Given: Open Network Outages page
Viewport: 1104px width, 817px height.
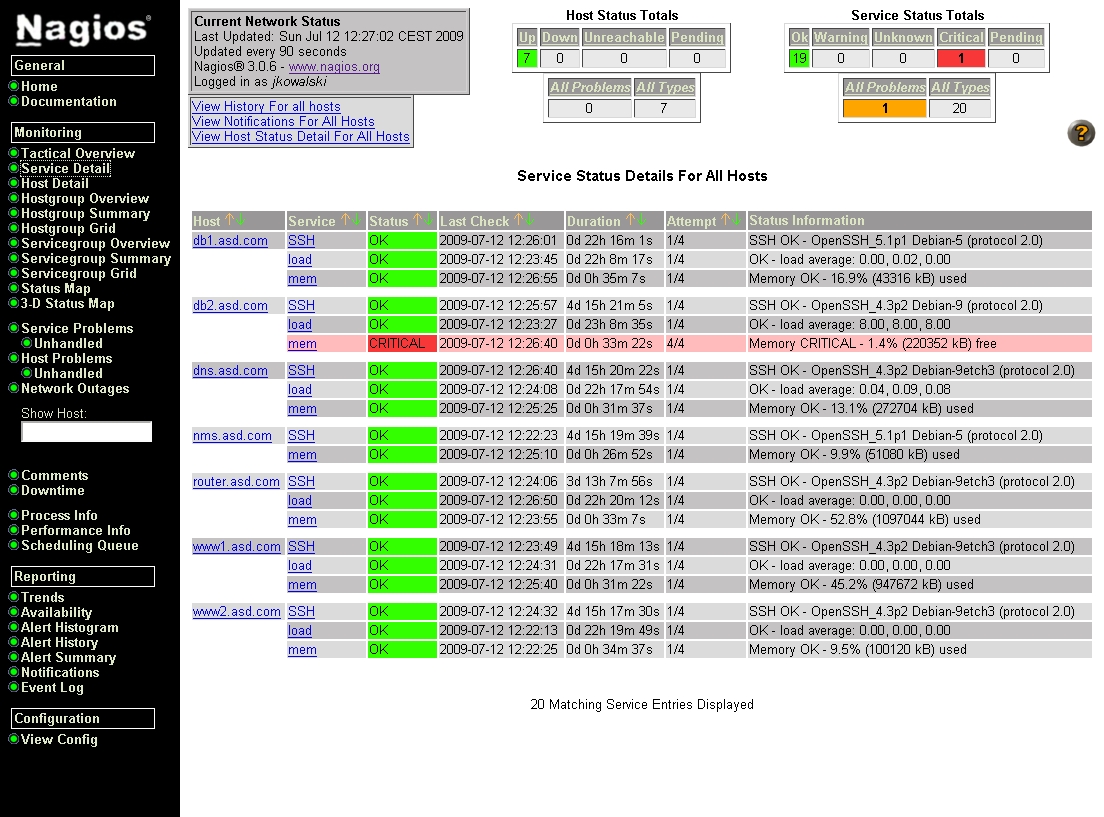Looking at the screenshot, I should click(x=75, y=389).
